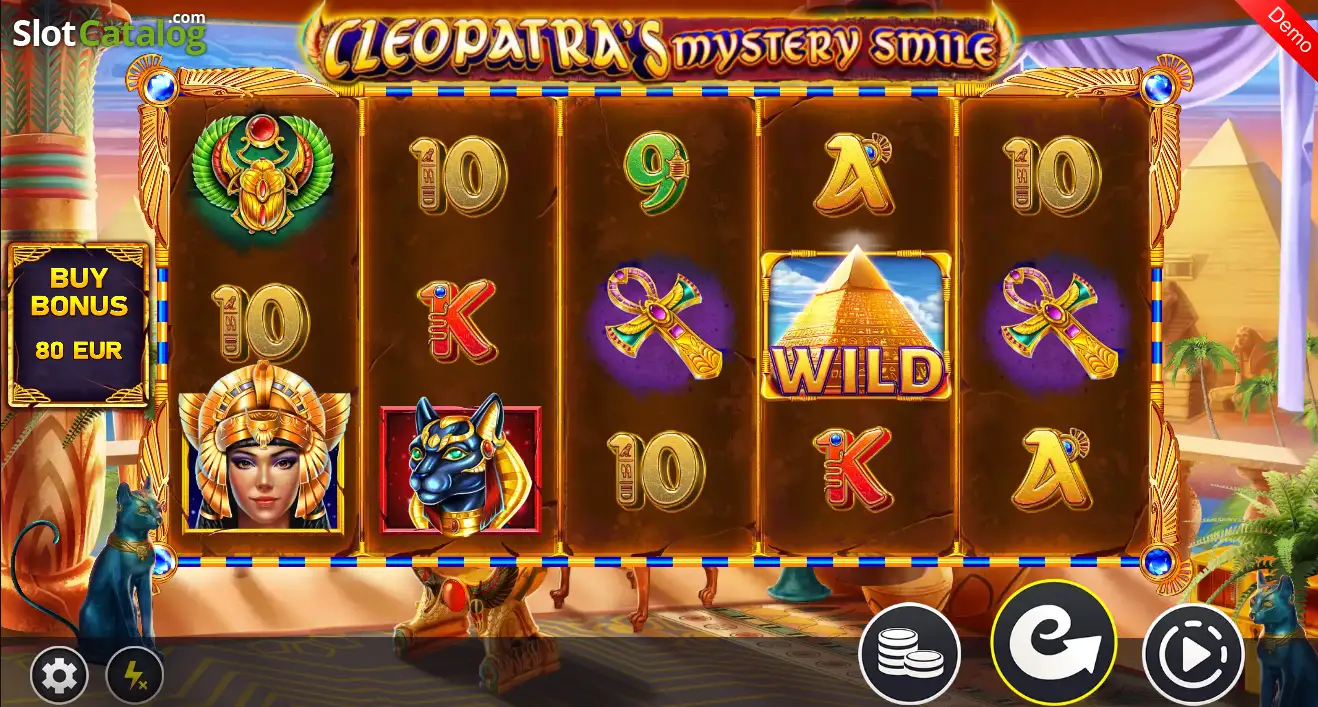Click the pyramid WILD symbol
Viewport: 1318px width, 707px height.
tap(856, 325)
